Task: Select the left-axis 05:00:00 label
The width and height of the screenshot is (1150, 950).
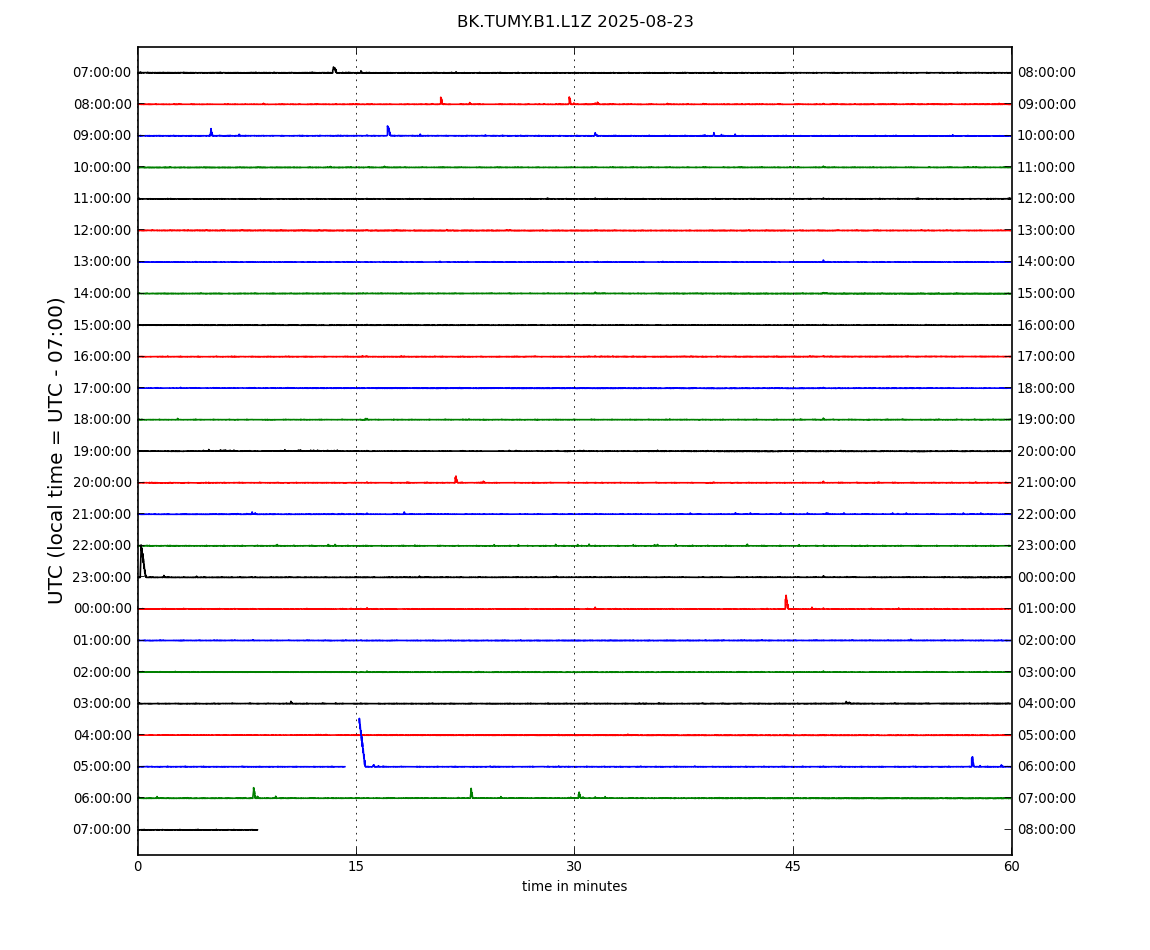Action: click(x=103, y=767)
